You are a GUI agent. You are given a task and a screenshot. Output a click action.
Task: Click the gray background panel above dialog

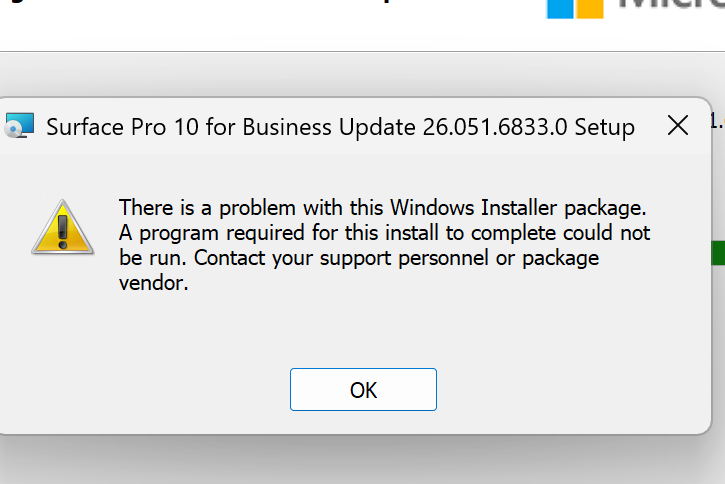tap(362, 73)
